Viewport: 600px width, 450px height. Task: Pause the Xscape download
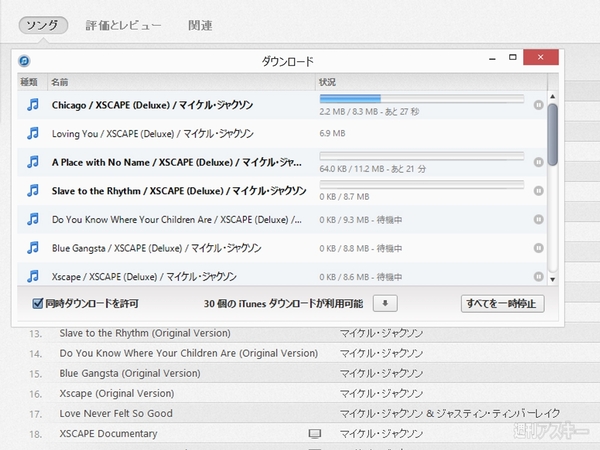538,276
